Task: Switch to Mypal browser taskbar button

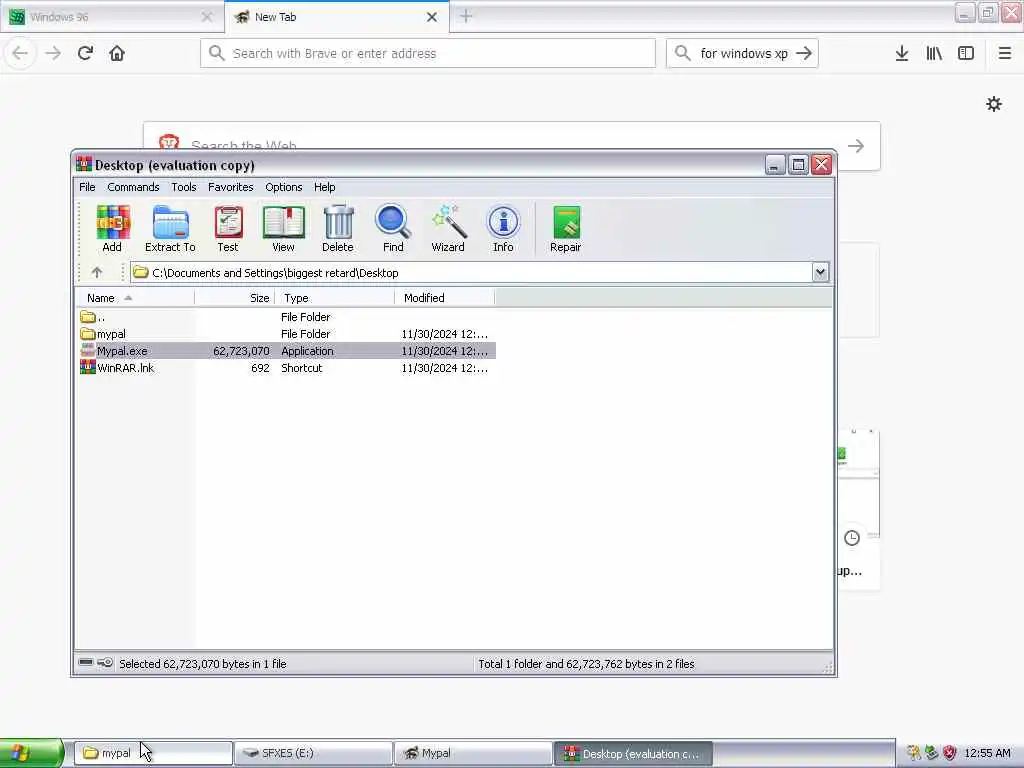Action: click(x=473, y=753)
